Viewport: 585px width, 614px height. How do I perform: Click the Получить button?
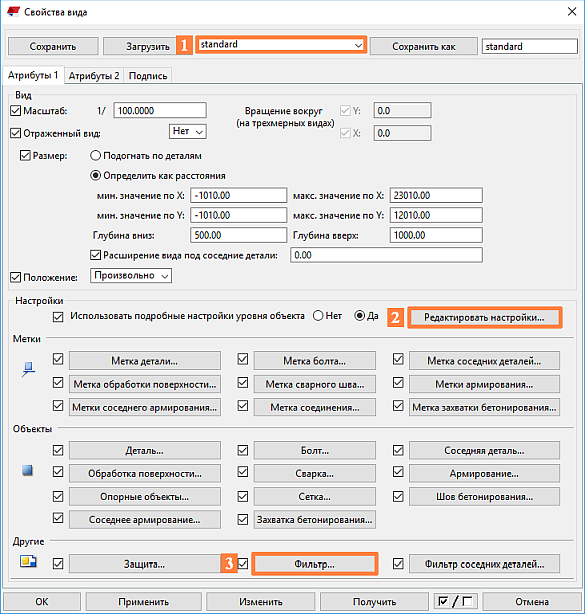click(x=374, y=601)
